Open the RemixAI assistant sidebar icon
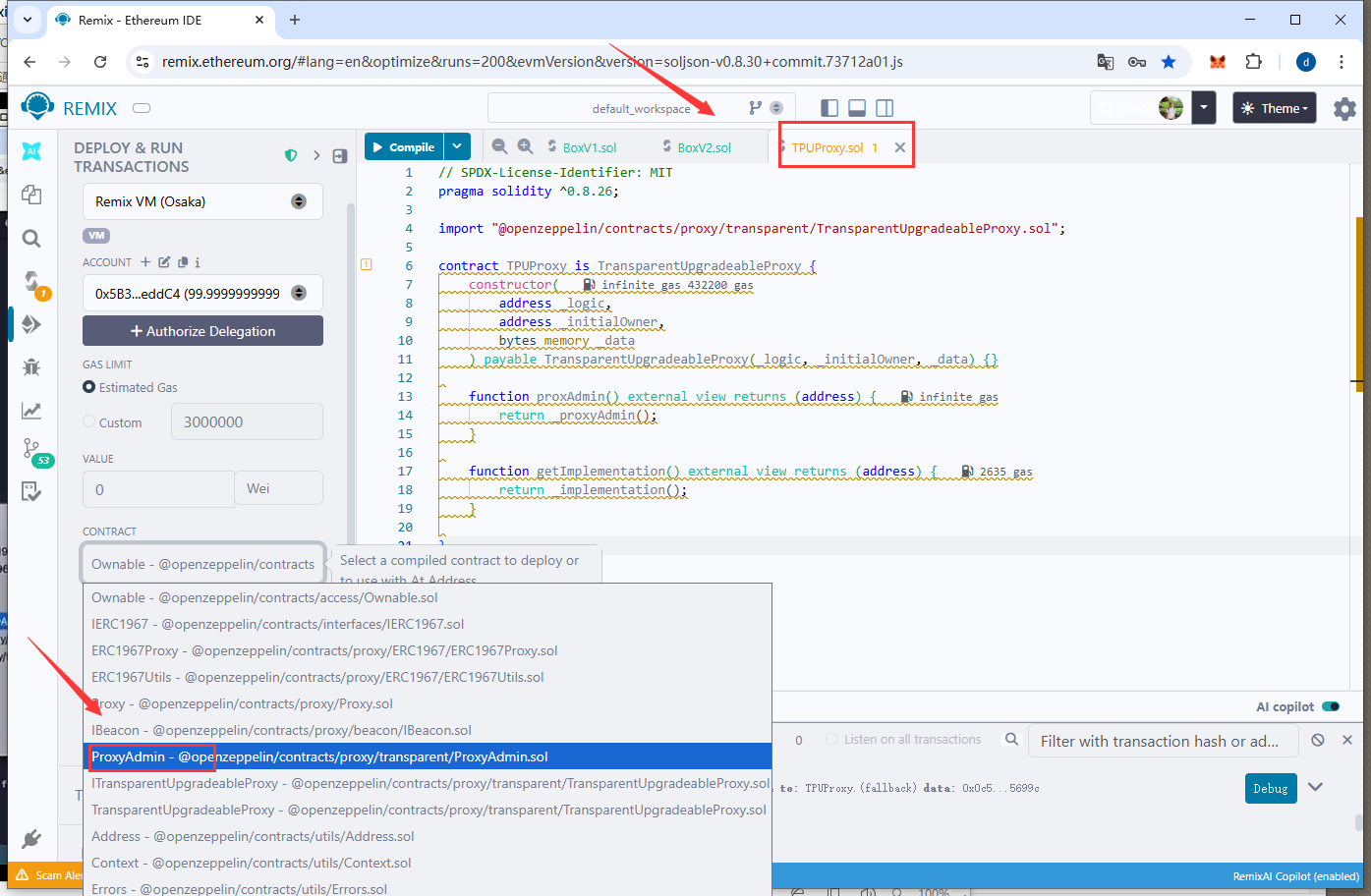Screen dimensions: 1371x896 point(31,151)
